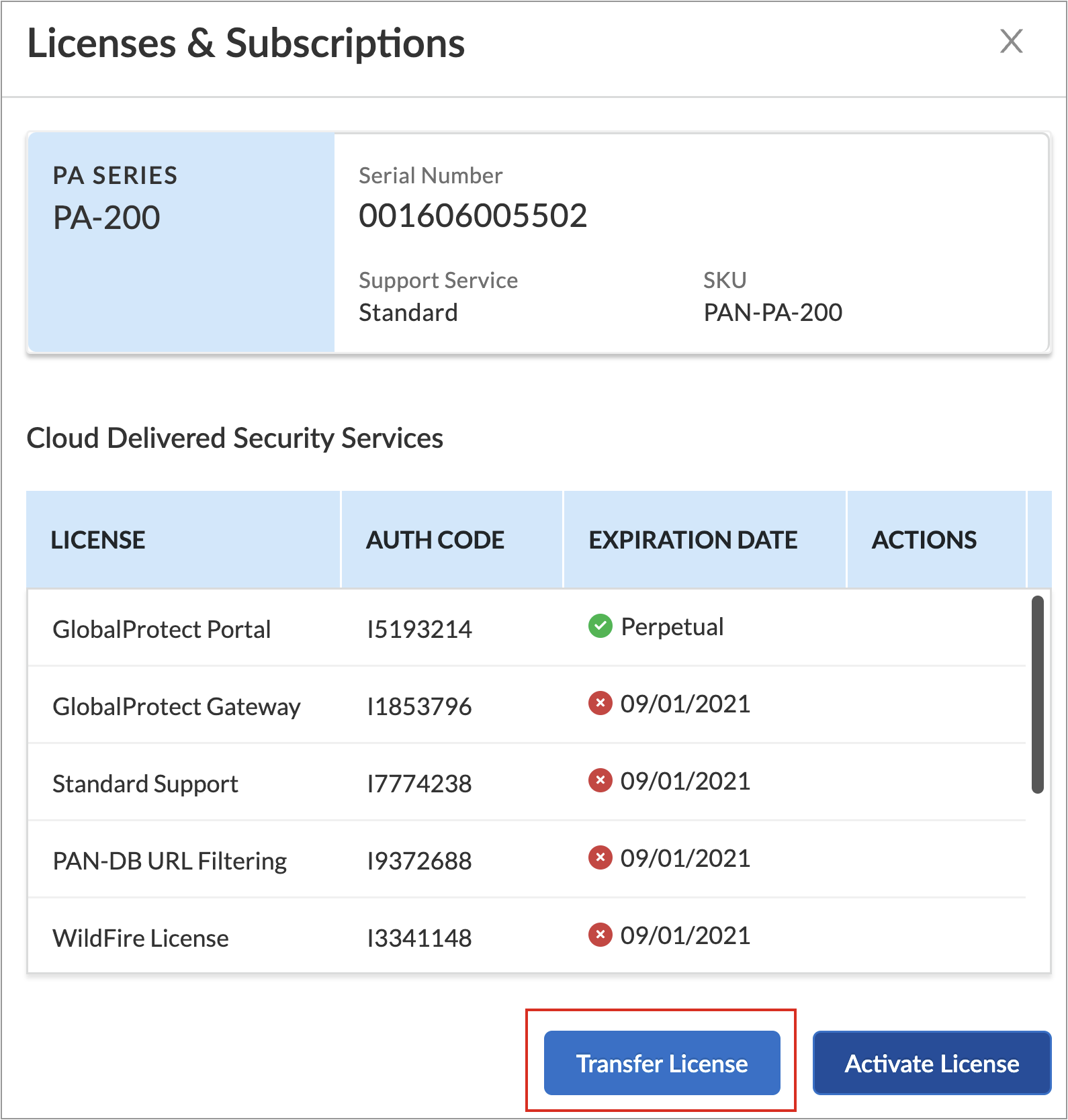Click the SKU value PAN-PA-200

[772, 312]
